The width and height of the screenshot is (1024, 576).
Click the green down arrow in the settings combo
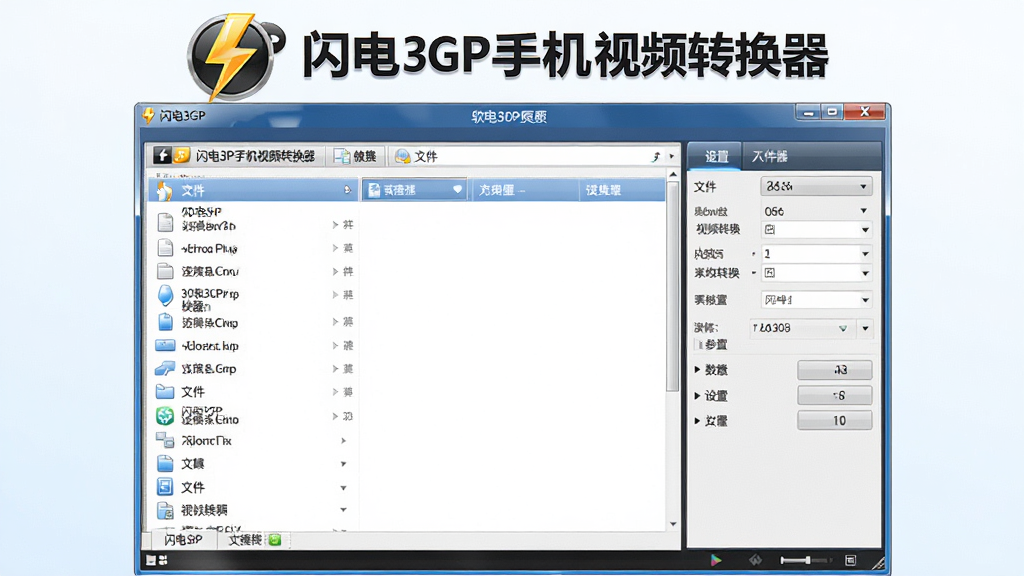click(843, 328)
